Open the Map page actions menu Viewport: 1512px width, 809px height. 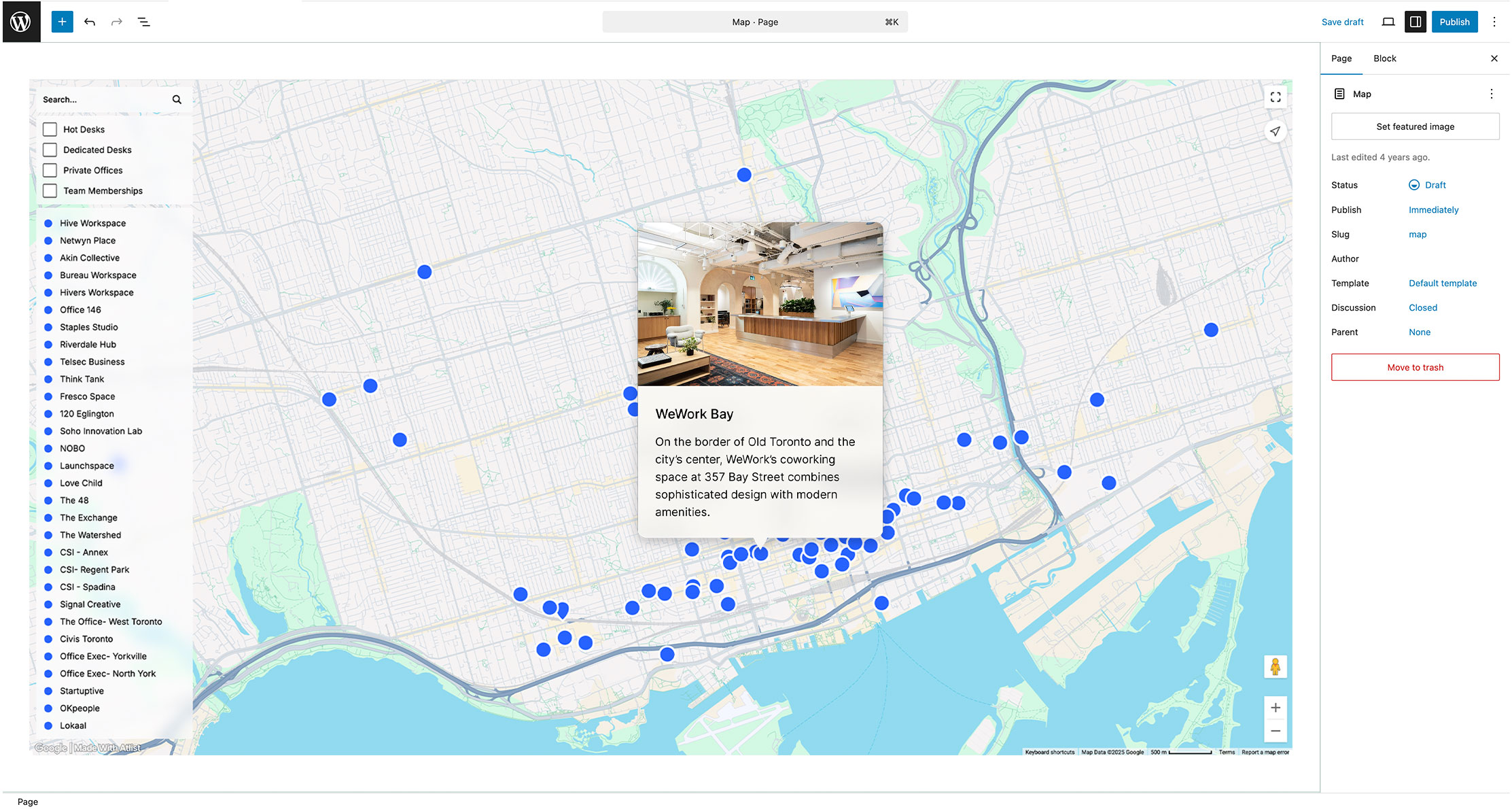tap(1492, 94)
